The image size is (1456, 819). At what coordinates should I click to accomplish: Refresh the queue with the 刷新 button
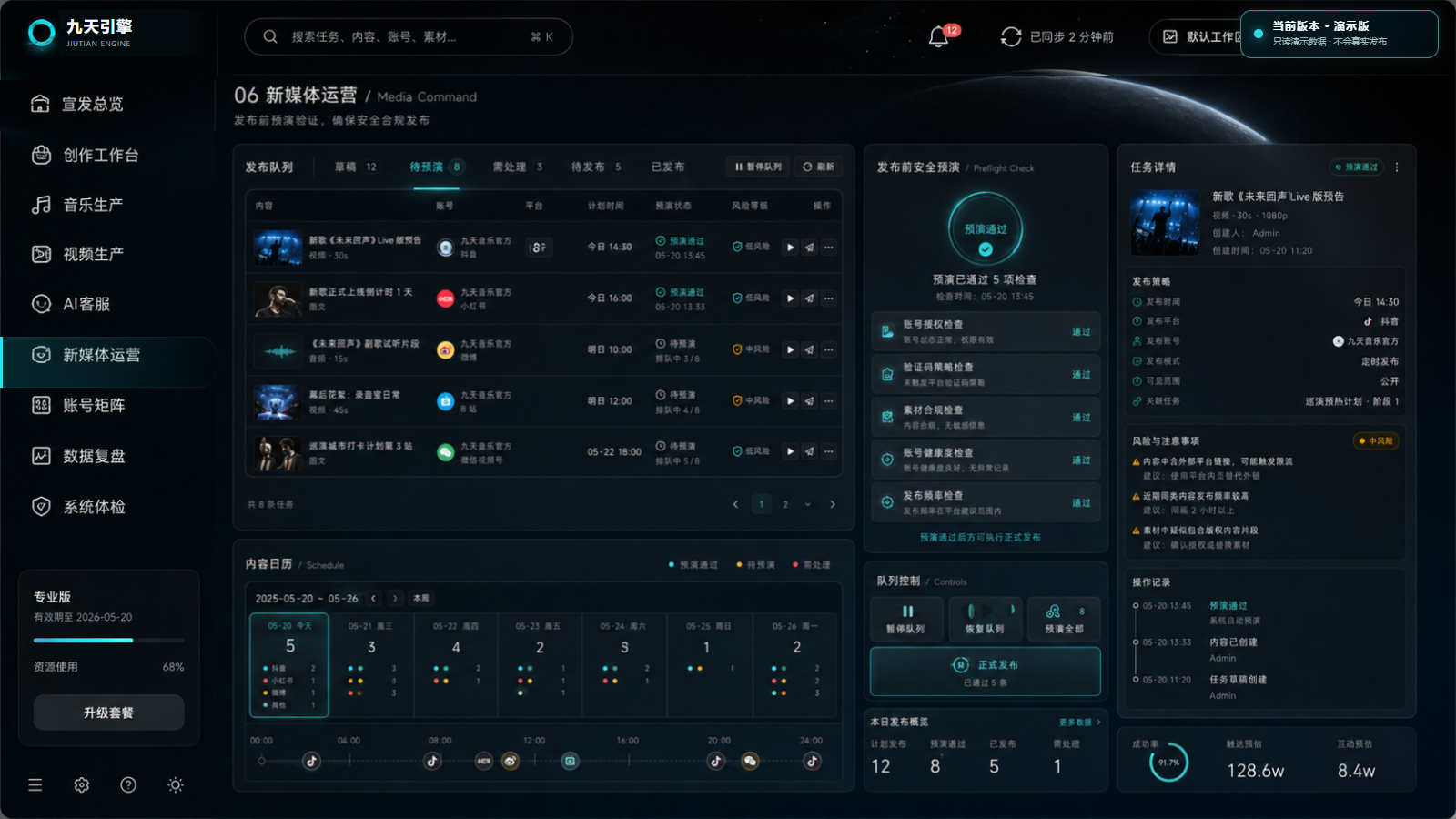pyautogui.click(x=818, y=167)
